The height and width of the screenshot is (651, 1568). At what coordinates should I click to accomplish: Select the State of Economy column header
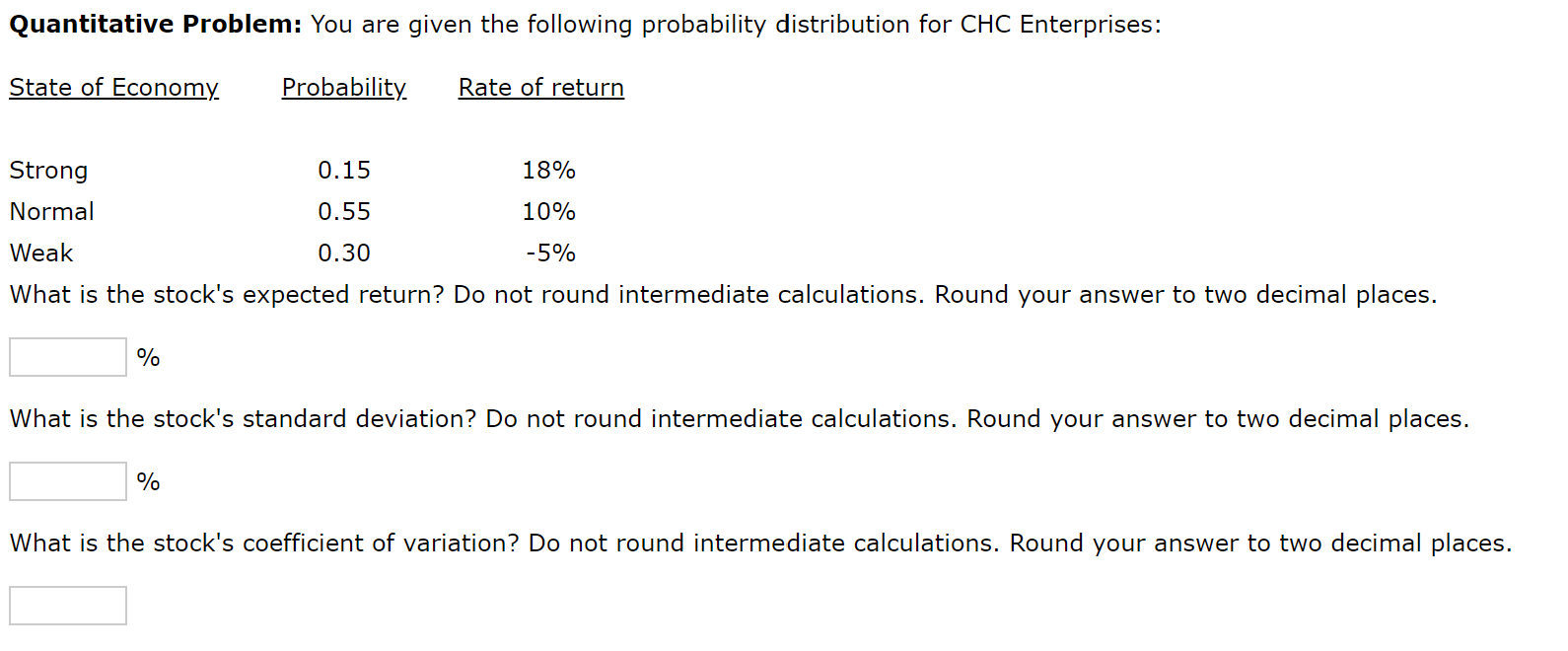(x=113, y=88)
